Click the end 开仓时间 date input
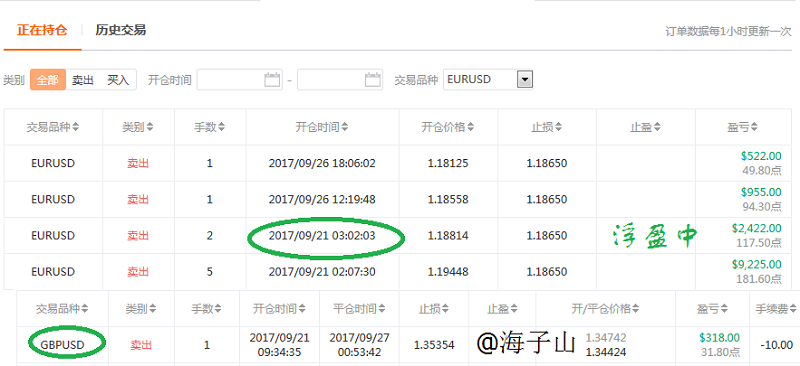This screenshot has height=366, width=800. coord(340,80)
